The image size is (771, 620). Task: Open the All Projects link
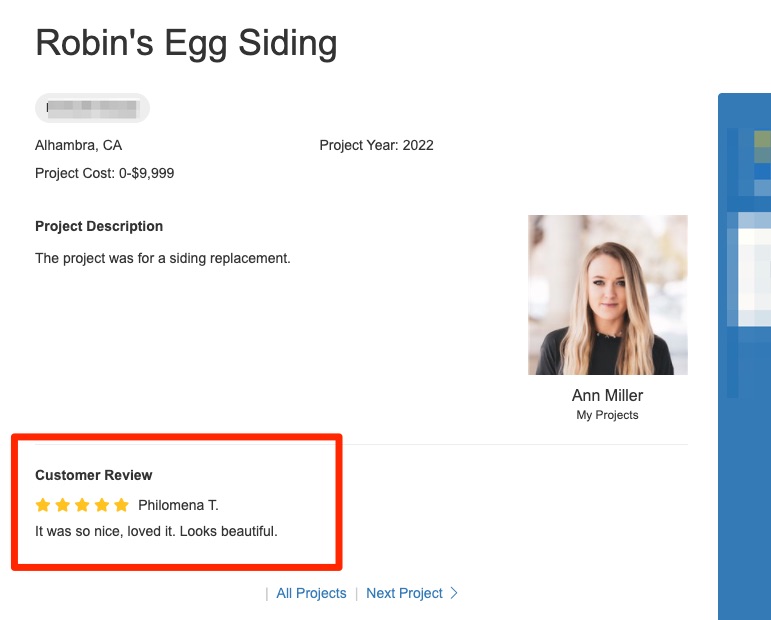(311, 593)
